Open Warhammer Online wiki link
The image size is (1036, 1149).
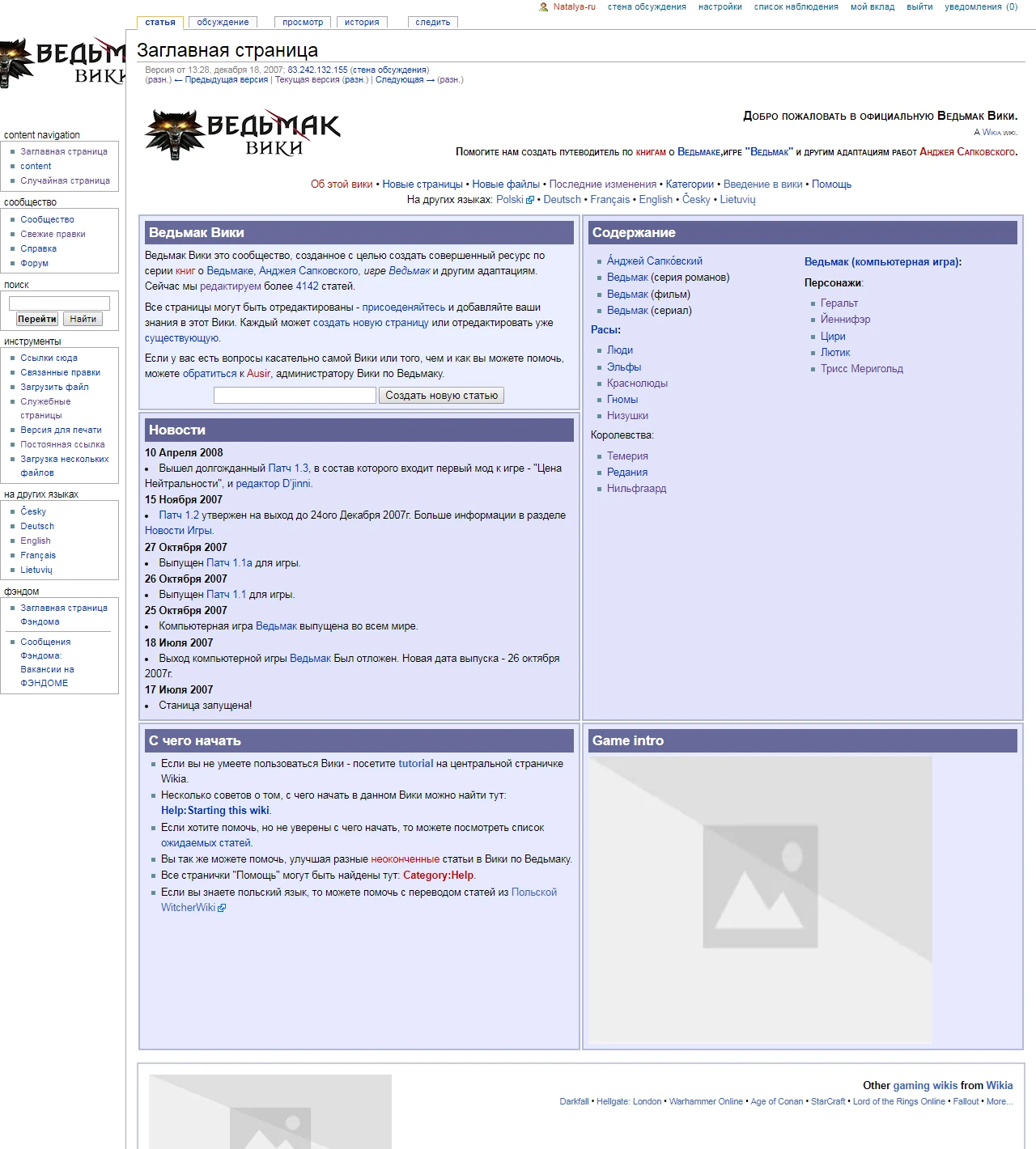706,1102
